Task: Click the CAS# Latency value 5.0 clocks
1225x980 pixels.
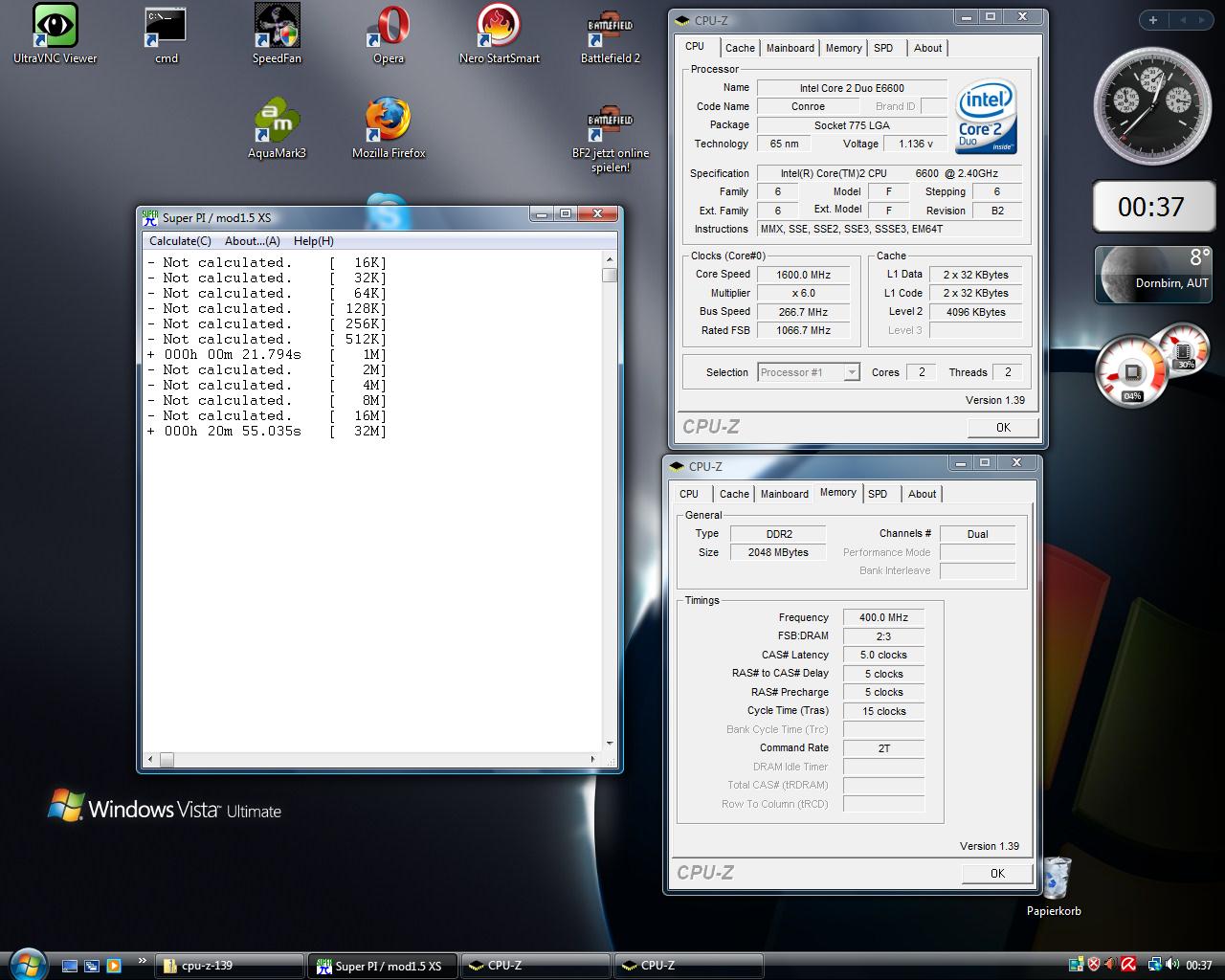Action: click(x=883, y=655)
